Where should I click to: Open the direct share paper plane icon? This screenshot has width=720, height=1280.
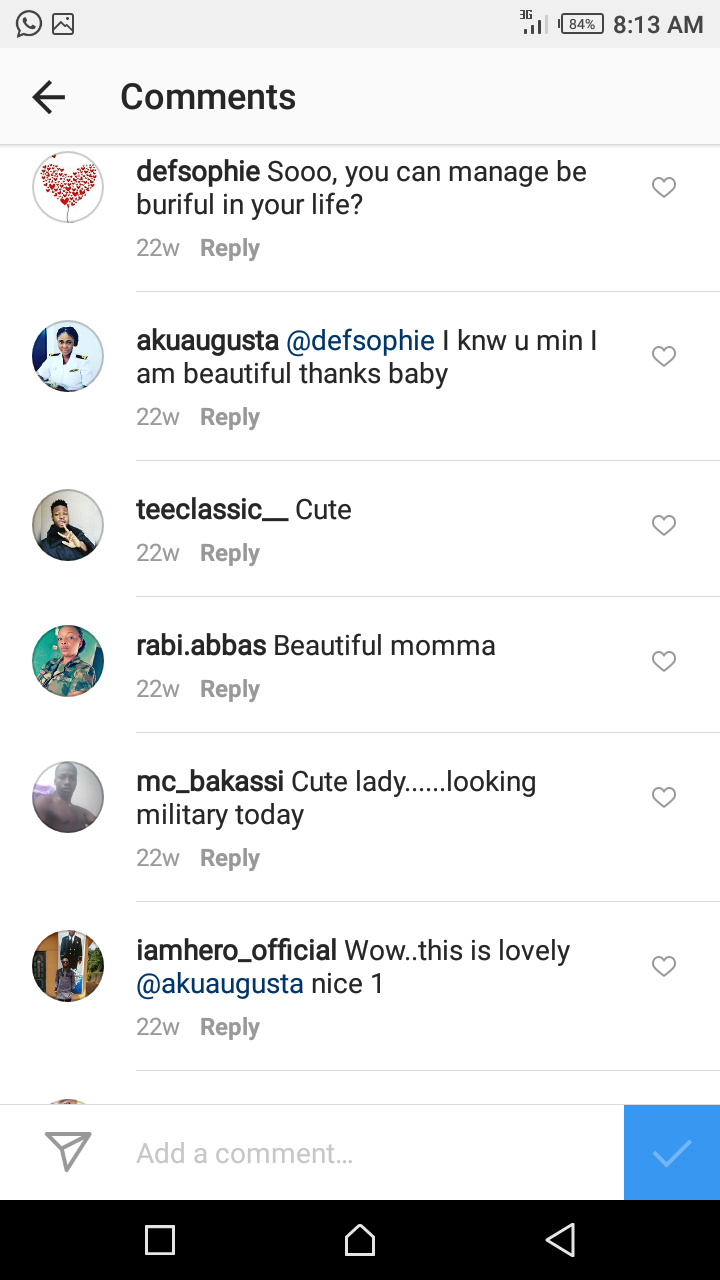click(68, 1152)
